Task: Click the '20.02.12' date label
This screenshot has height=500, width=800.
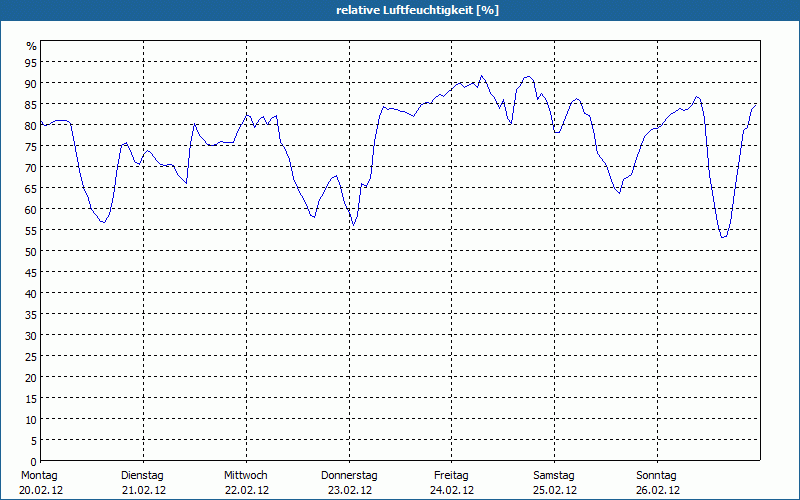Action: point(41,491)
